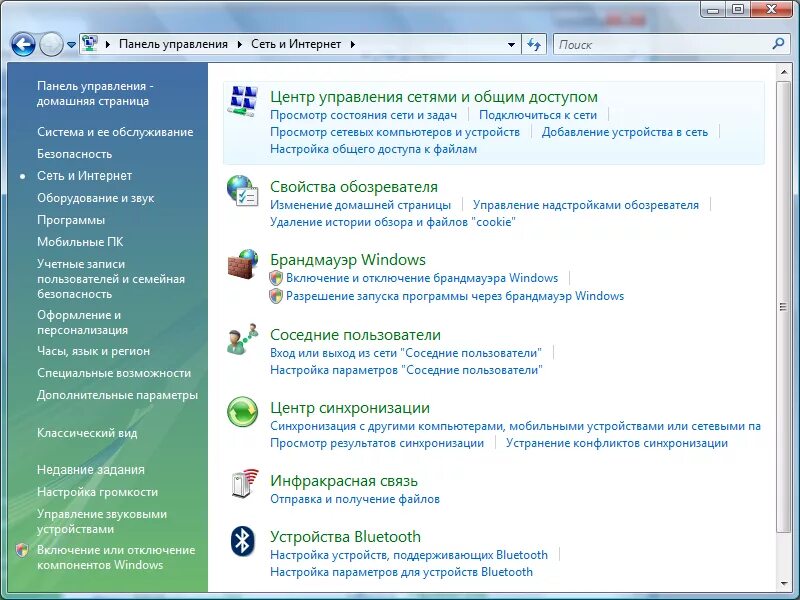This screenshot has height=600, width=800.
Task: Click the vertical scrollbar thumb
Action: point(783,306)
